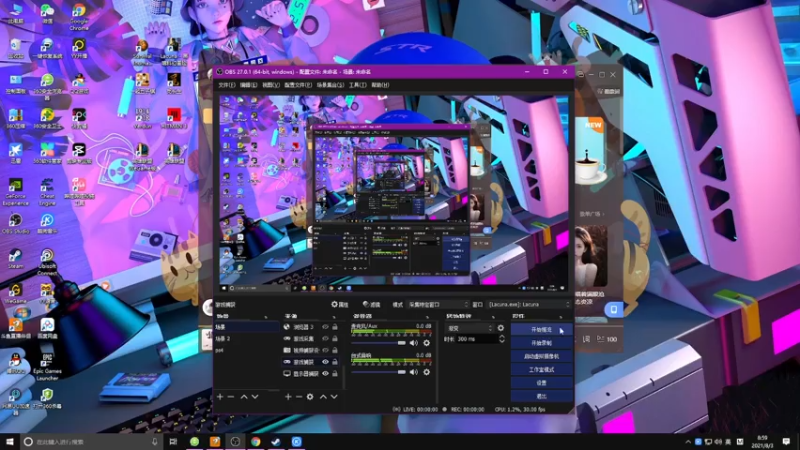Open transition properties gear beside 渐变

pos(501,328)
